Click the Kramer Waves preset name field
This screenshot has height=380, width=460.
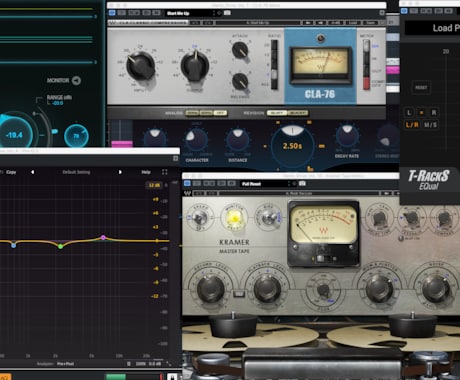point(298,193)
